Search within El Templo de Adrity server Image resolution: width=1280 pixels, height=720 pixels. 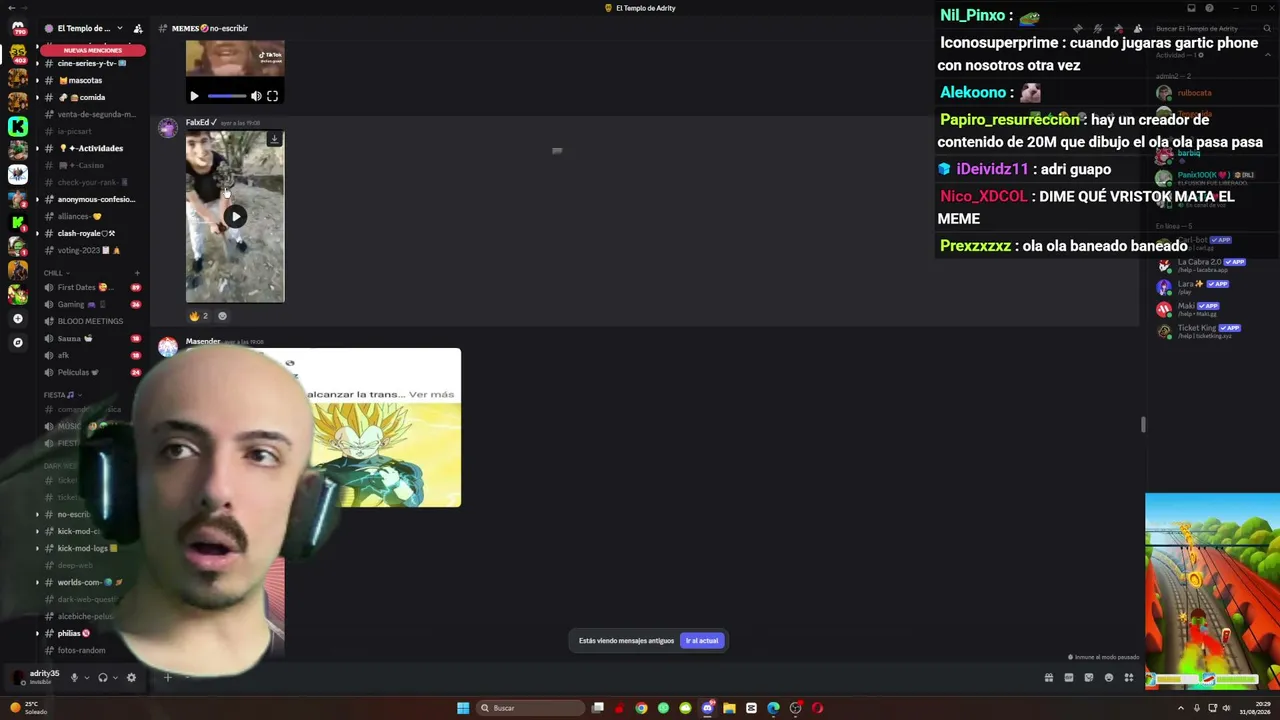1211,28
